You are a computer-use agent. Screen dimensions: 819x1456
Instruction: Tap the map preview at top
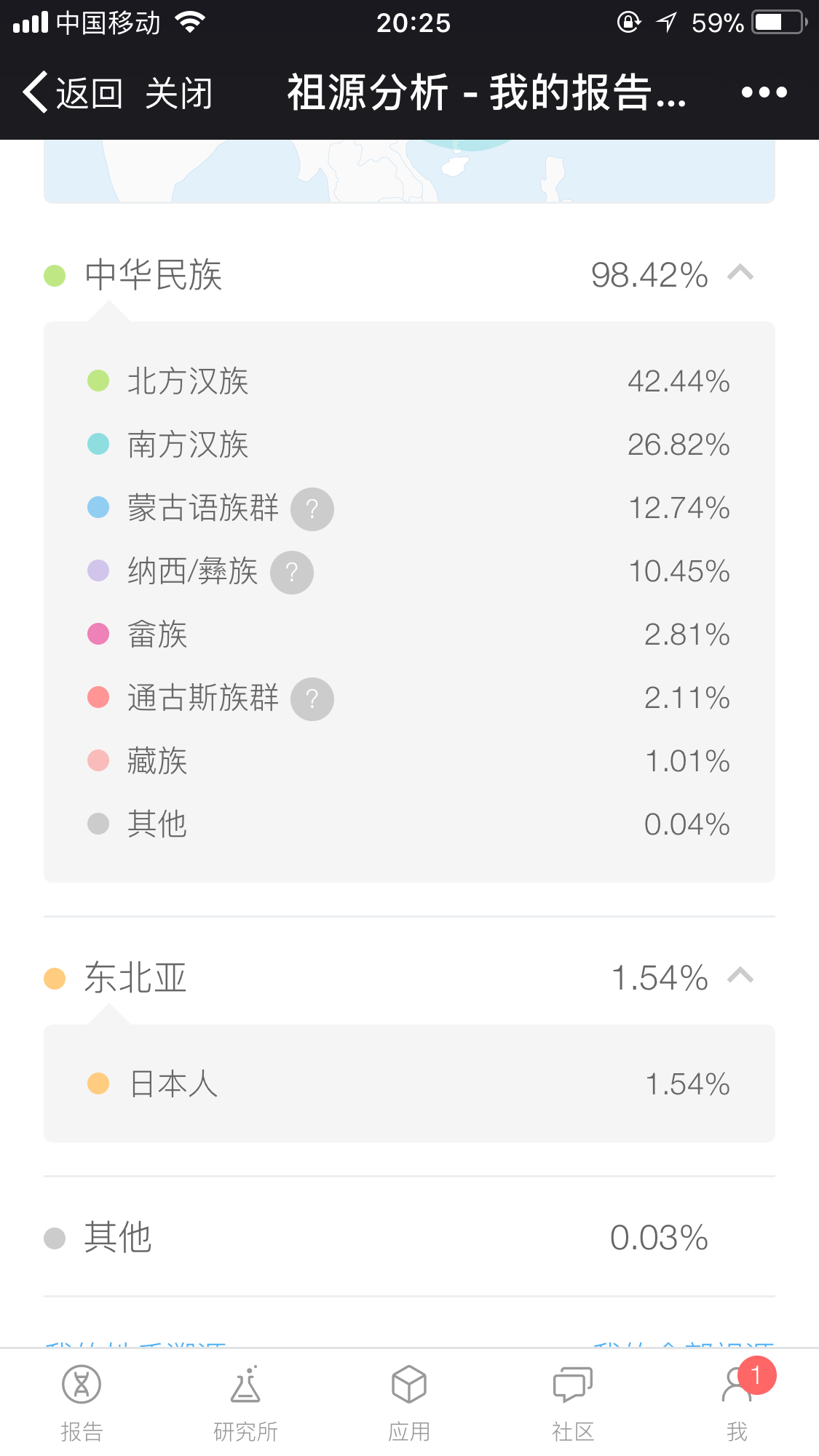click(x=409, y=171)
